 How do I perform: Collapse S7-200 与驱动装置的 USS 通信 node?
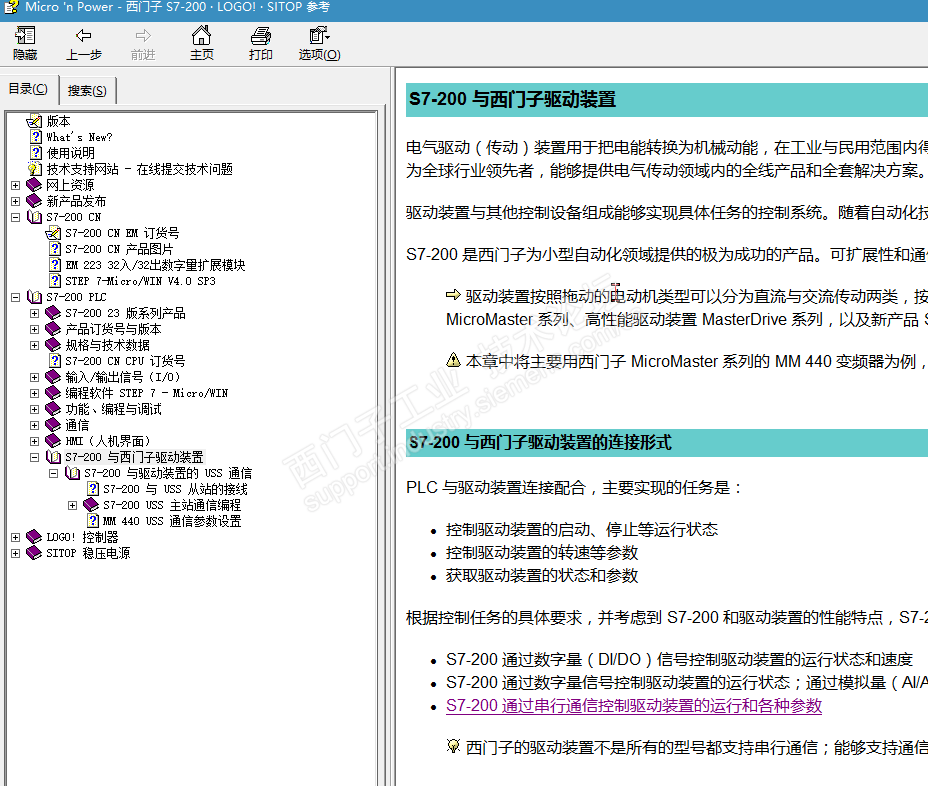click(53, 473)
